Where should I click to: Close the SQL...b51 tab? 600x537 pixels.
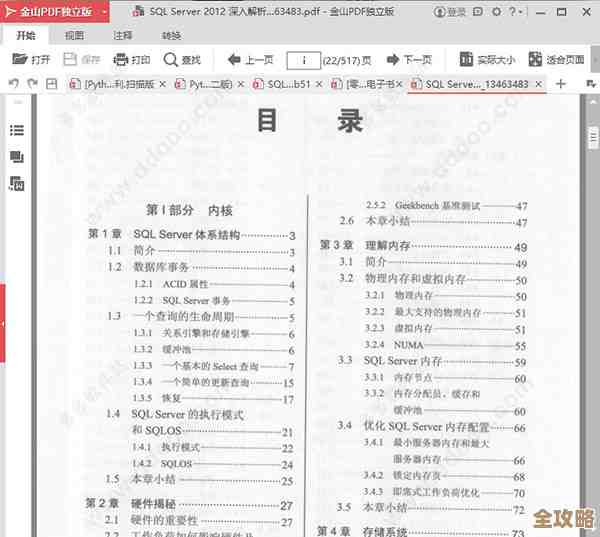319,84
